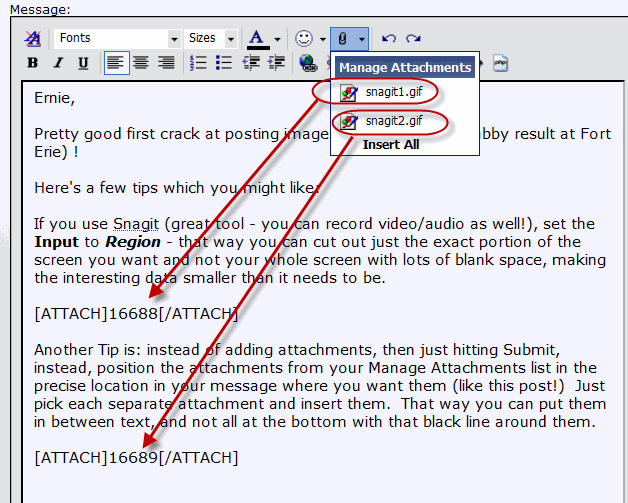628x503 pixels.
Task: Toggle bold formatting
Action: (32, 63)
